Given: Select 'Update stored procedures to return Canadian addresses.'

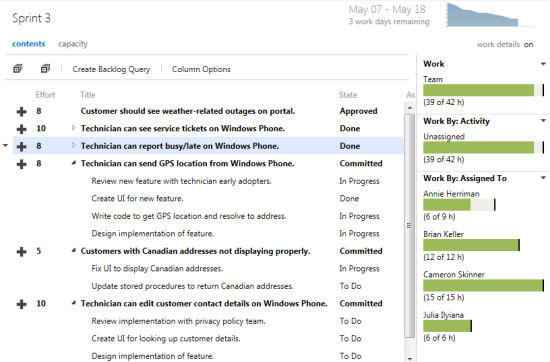Looking at the screenshot, I should pos(192,287).
